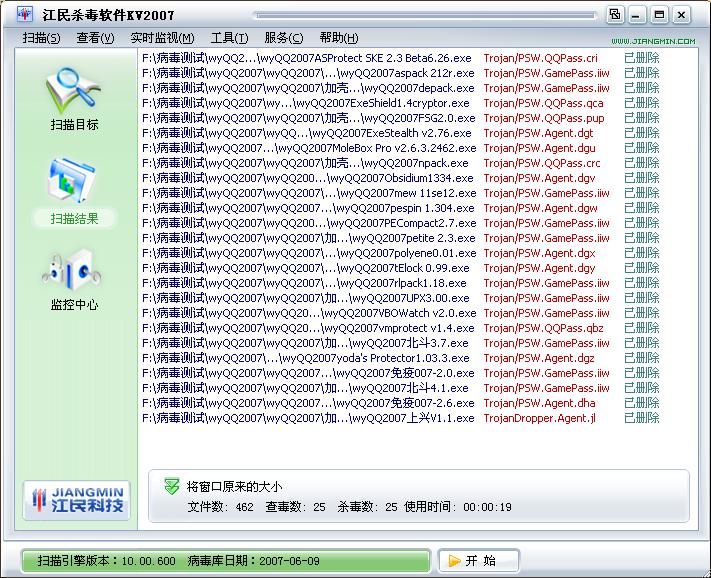Viewport: 711px width, 578px height.
Task: Click virus name Trojan/PSW.Agent.dgt
Action: pyautogui.click(x=538, y=133)
